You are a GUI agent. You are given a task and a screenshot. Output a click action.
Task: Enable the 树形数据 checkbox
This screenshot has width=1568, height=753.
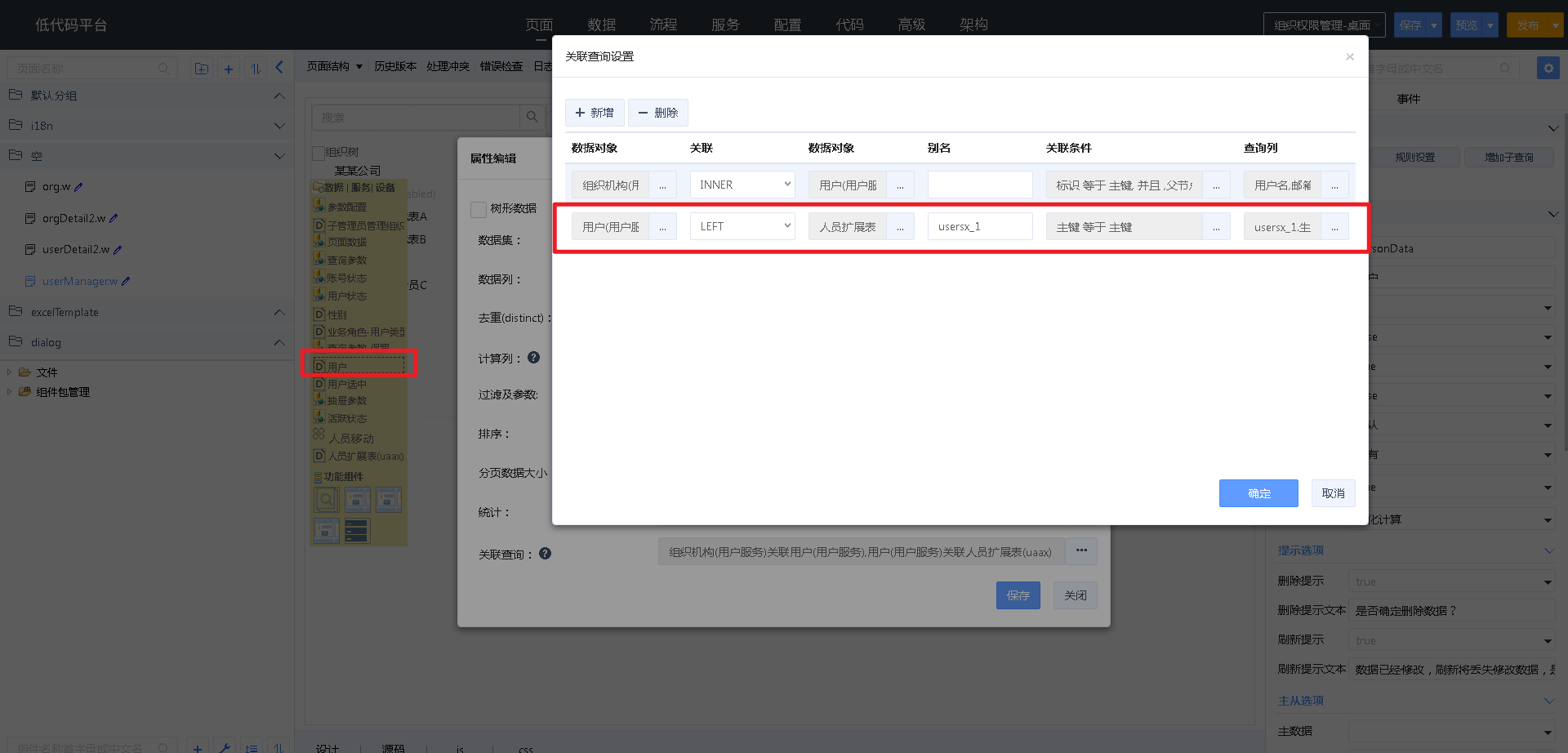coord(479,208)
